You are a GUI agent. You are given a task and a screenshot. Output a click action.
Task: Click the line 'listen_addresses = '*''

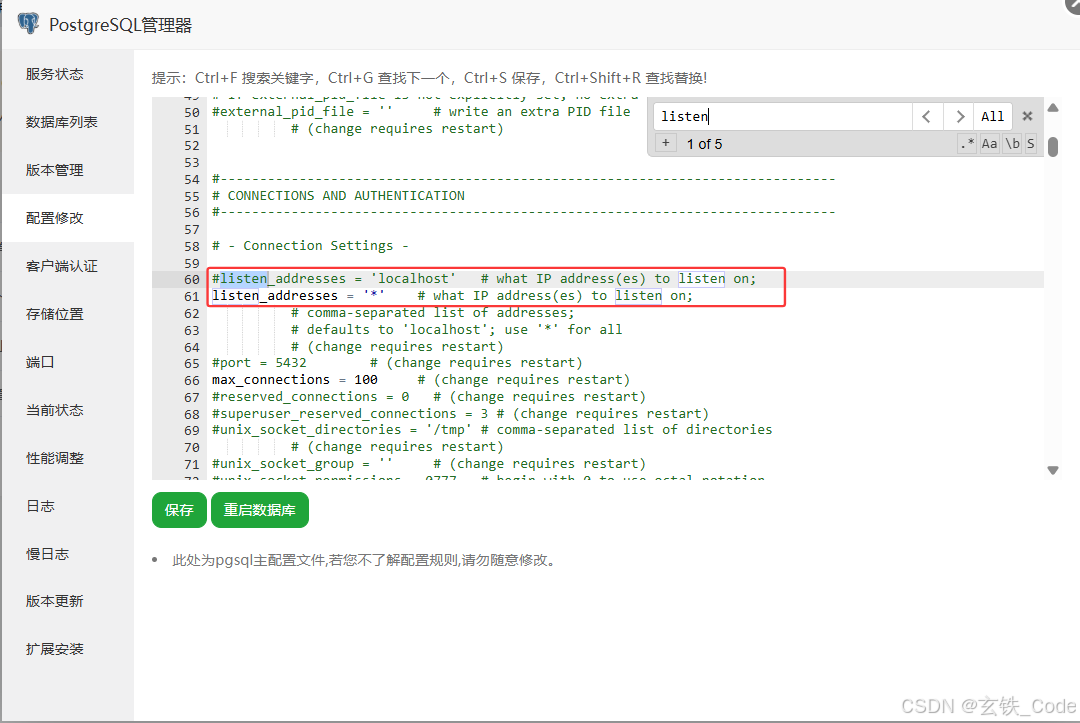(452, 295)
